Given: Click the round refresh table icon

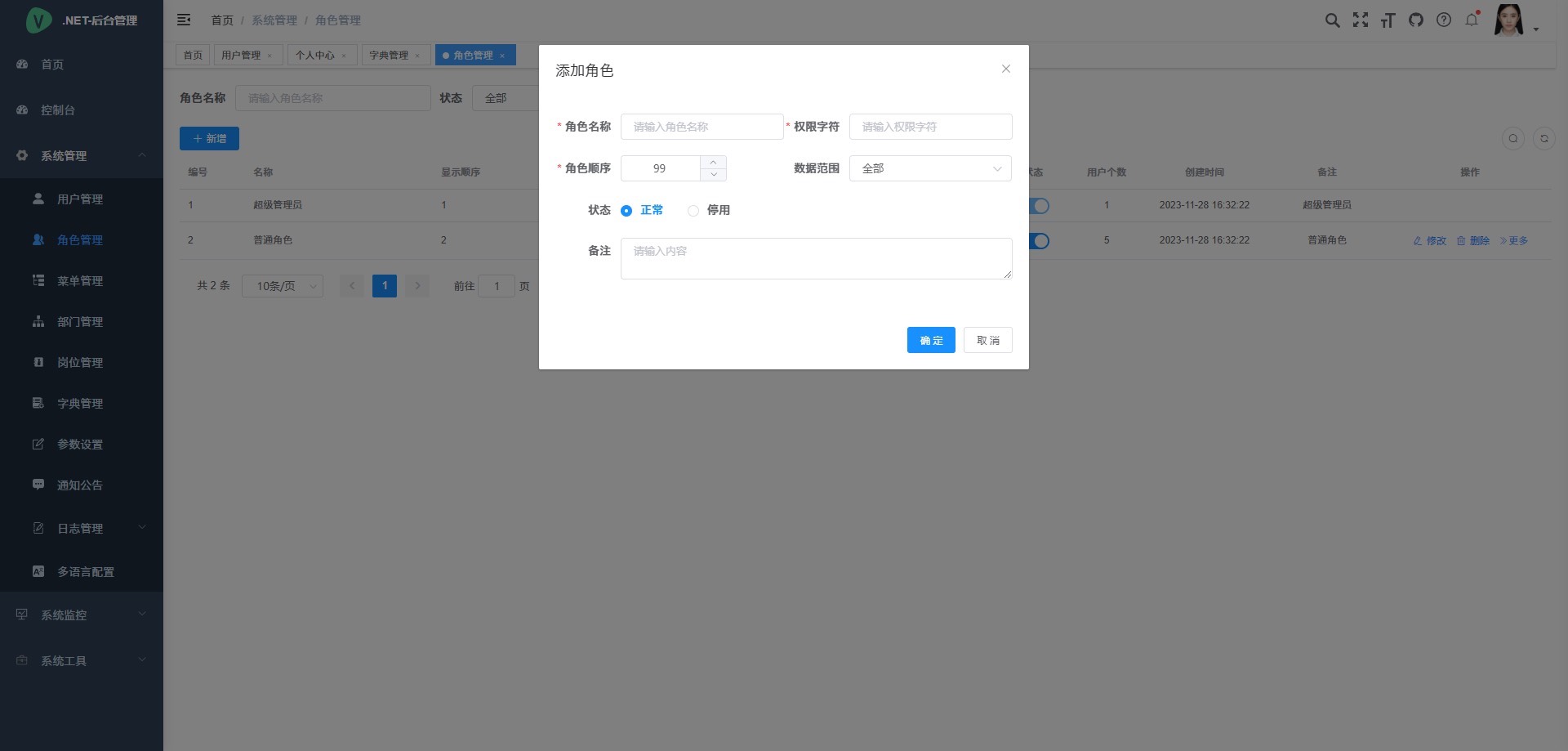Looking at the screenshot, I should [x=1544, y=138].
